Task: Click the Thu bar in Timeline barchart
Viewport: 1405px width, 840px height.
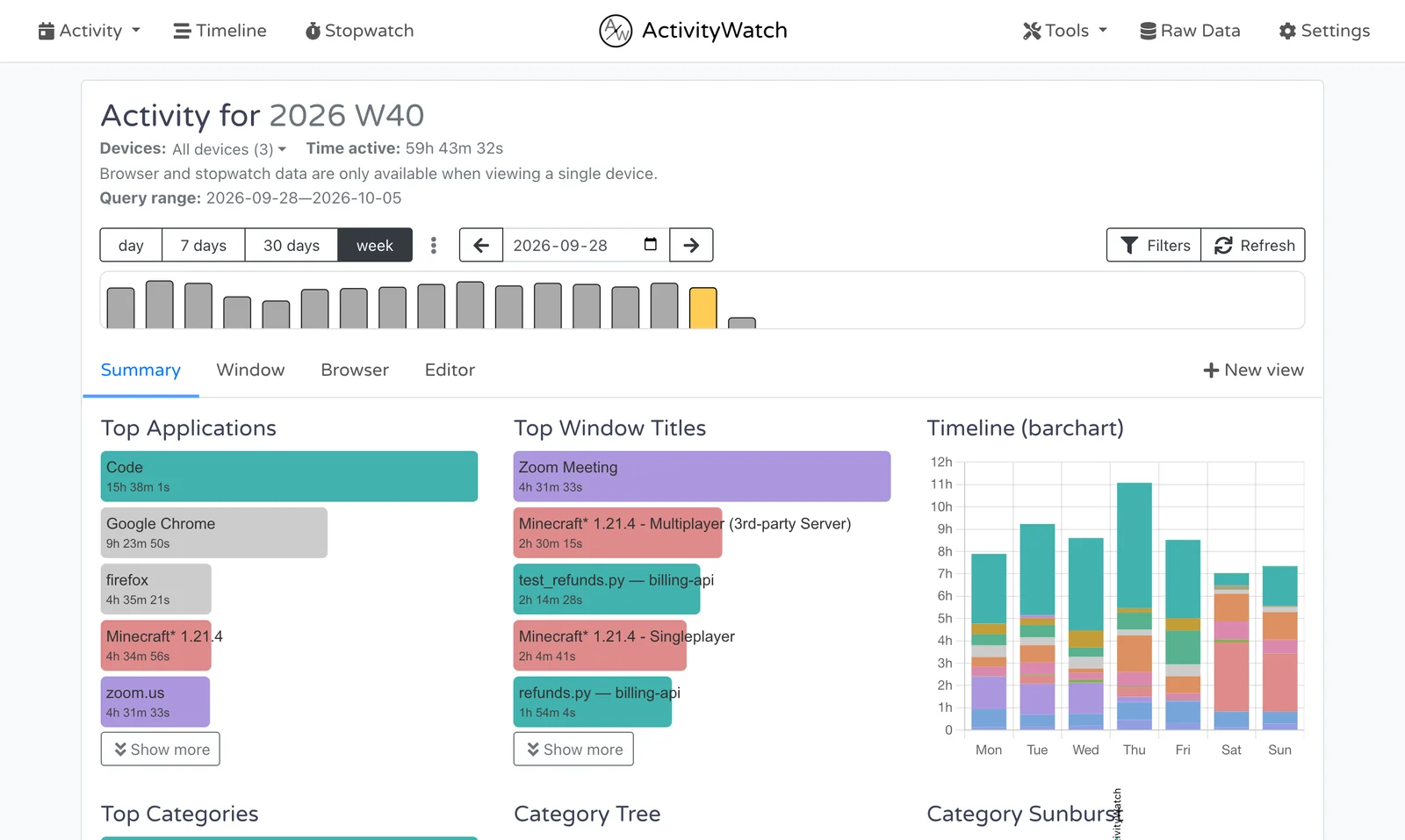Action: tap(1134, 606)
